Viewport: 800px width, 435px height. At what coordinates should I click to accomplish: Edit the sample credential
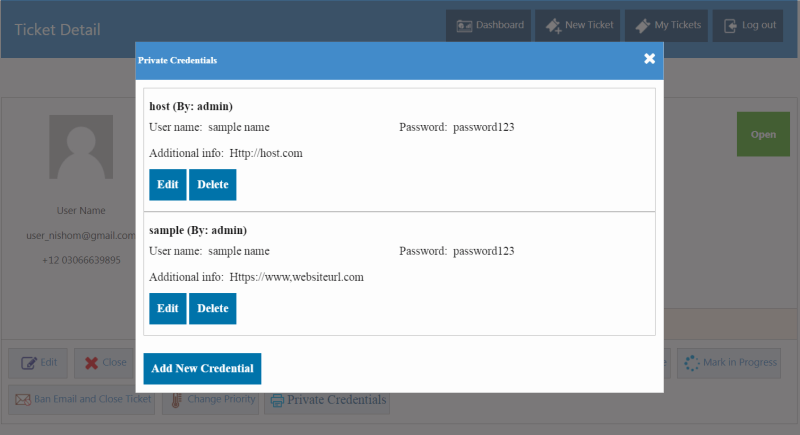[167, 309]
